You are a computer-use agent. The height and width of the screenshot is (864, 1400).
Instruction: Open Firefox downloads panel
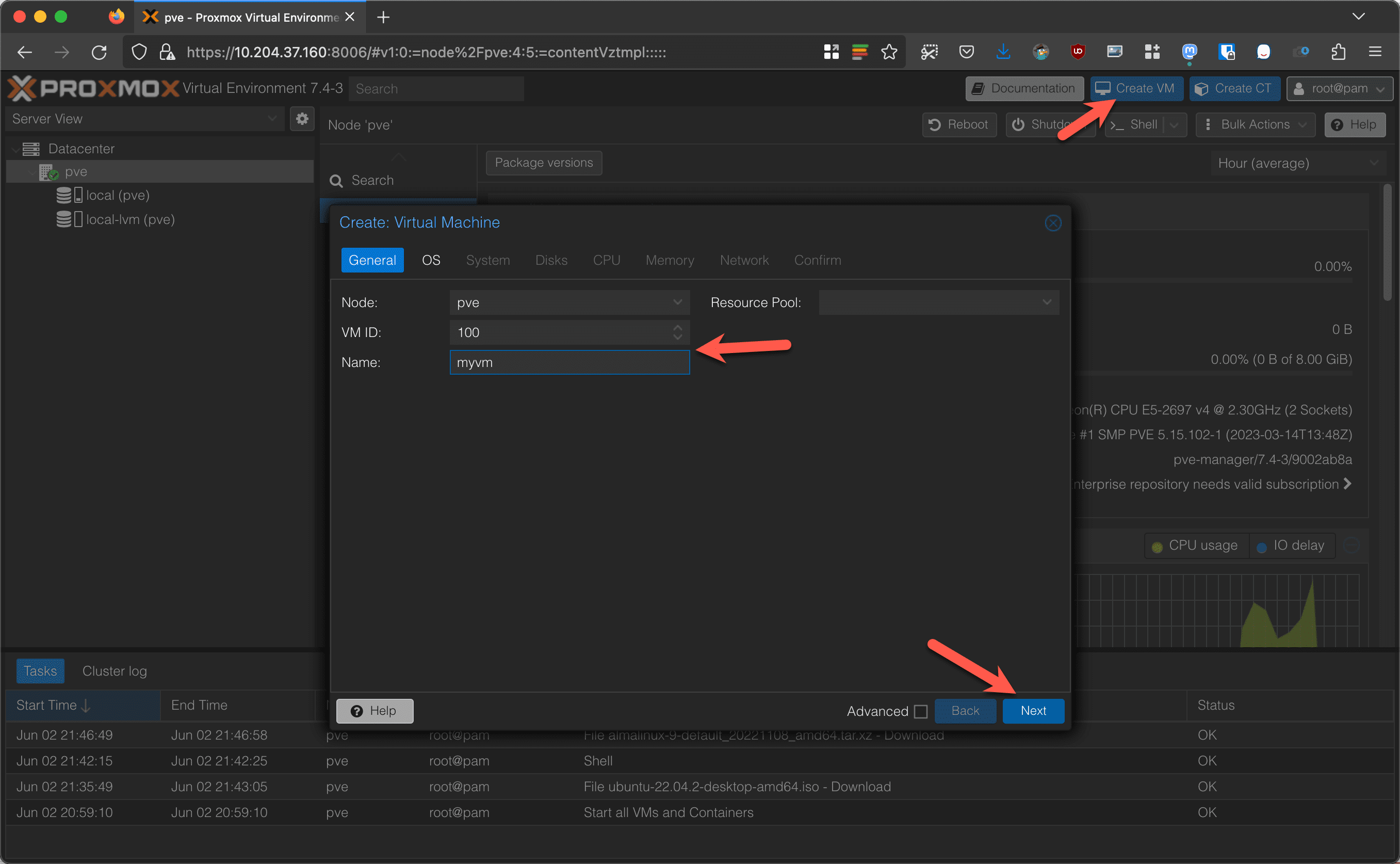click(x=1003, y=52)
